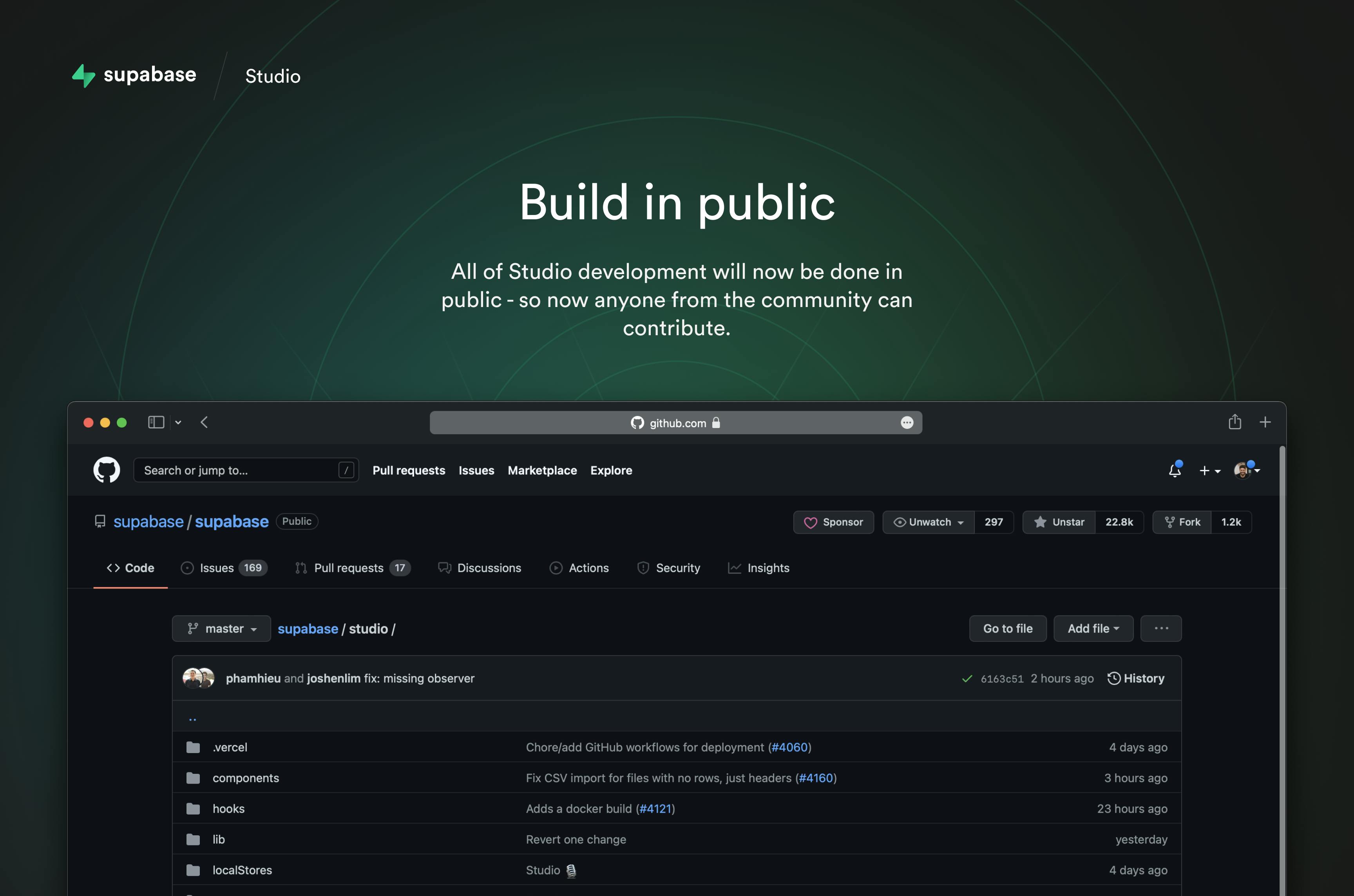
Task: Click the 297 watchers count
Action: click(x=994, y=522)
